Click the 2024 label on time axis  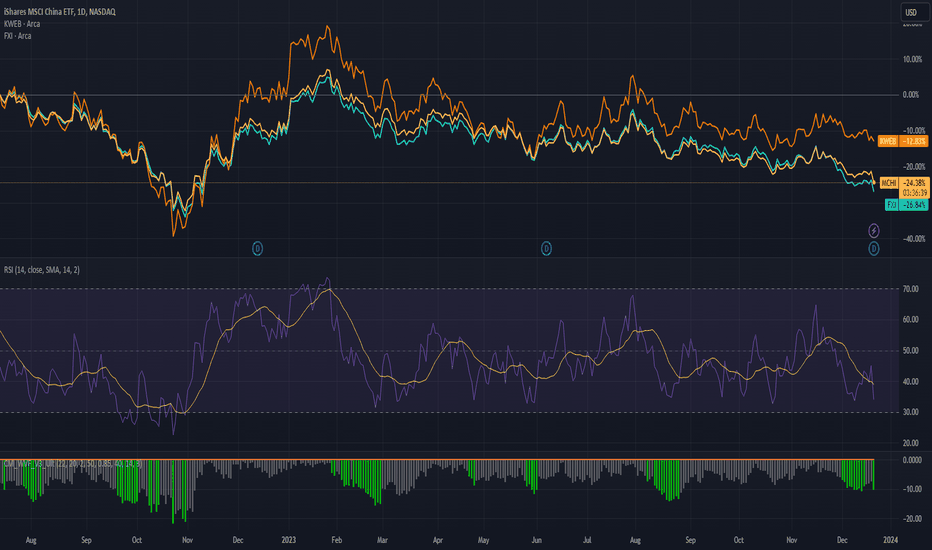click(890, 540)
